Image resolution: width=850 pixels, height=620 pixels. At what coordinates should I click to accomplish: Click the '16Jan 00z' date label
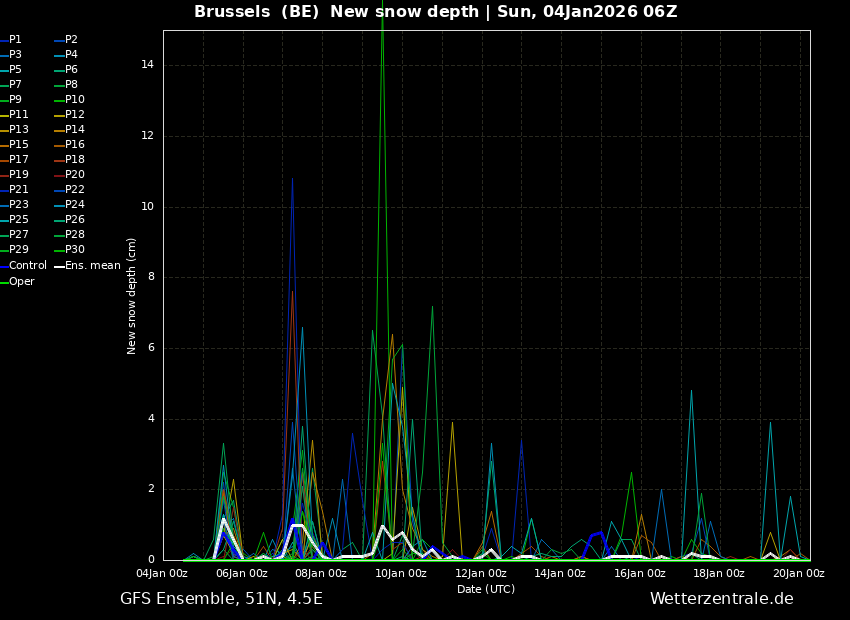(x=640, y=574)
